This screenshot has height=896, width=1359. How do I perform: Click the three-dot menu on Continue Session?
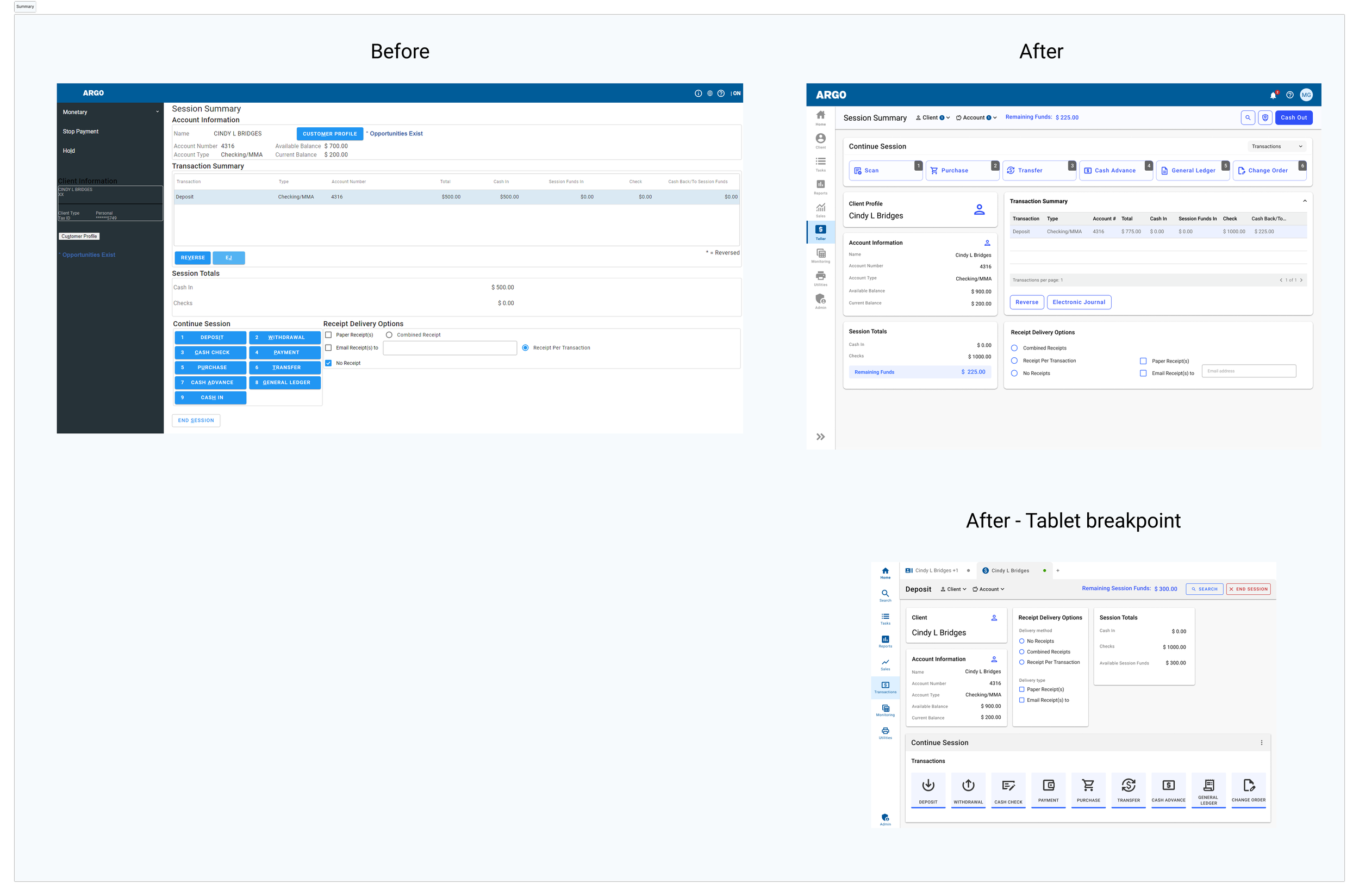tap(1261, 743)
